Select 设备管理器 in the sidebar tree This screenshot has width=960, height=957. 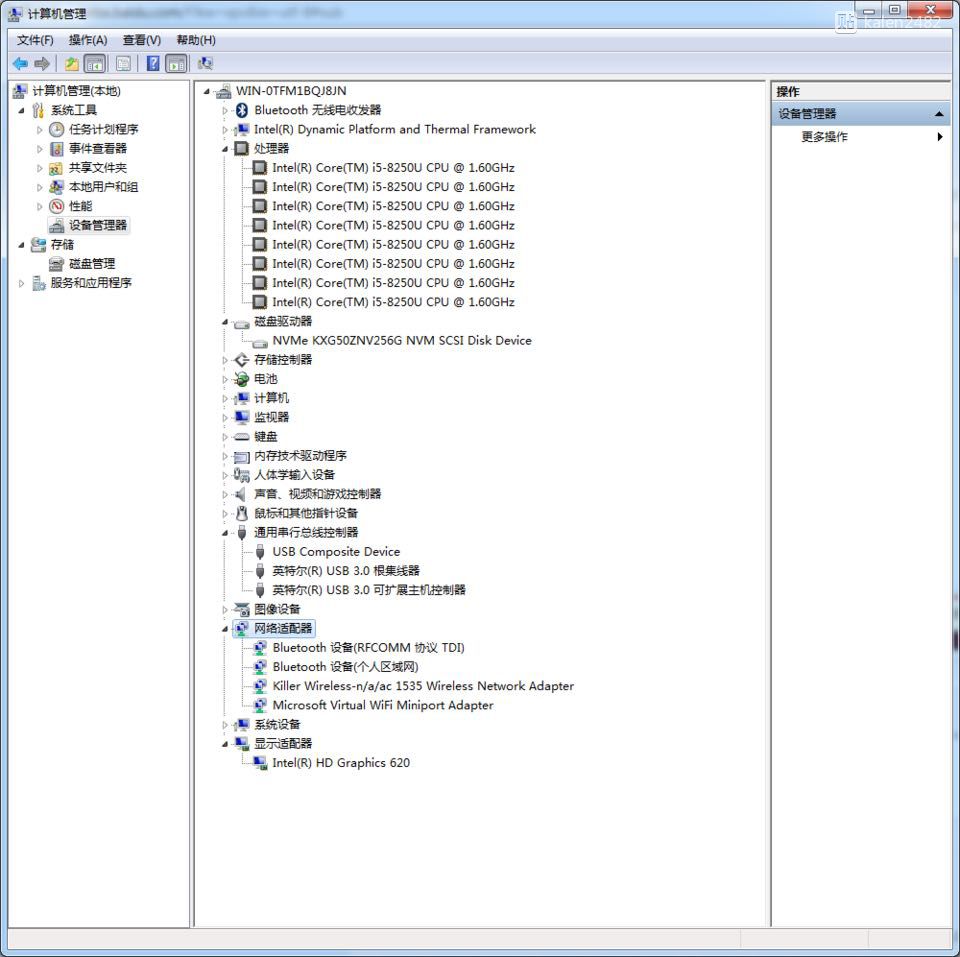[x=97, y=225]
